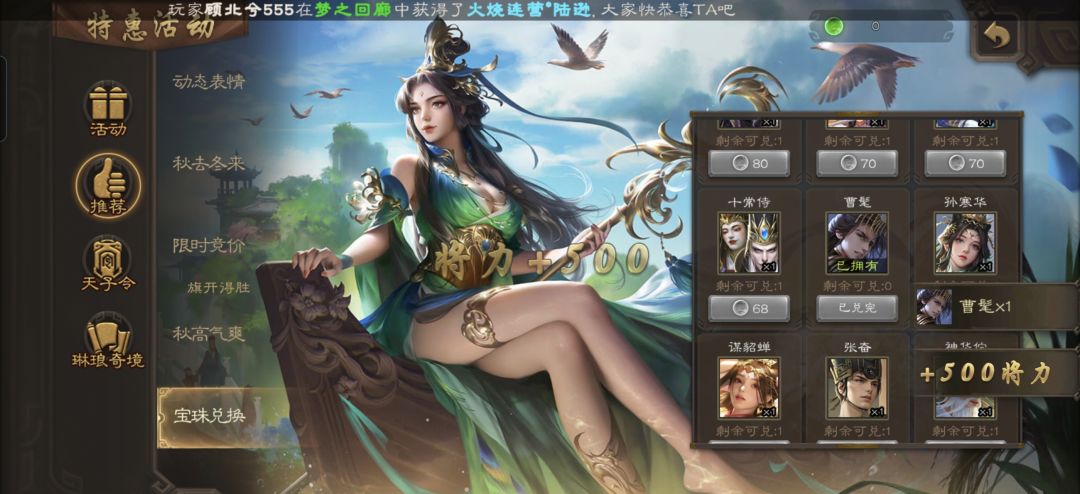Open the 天子令 icon in sidebar
Screen dimensions: 1080x494
[108, 261]
